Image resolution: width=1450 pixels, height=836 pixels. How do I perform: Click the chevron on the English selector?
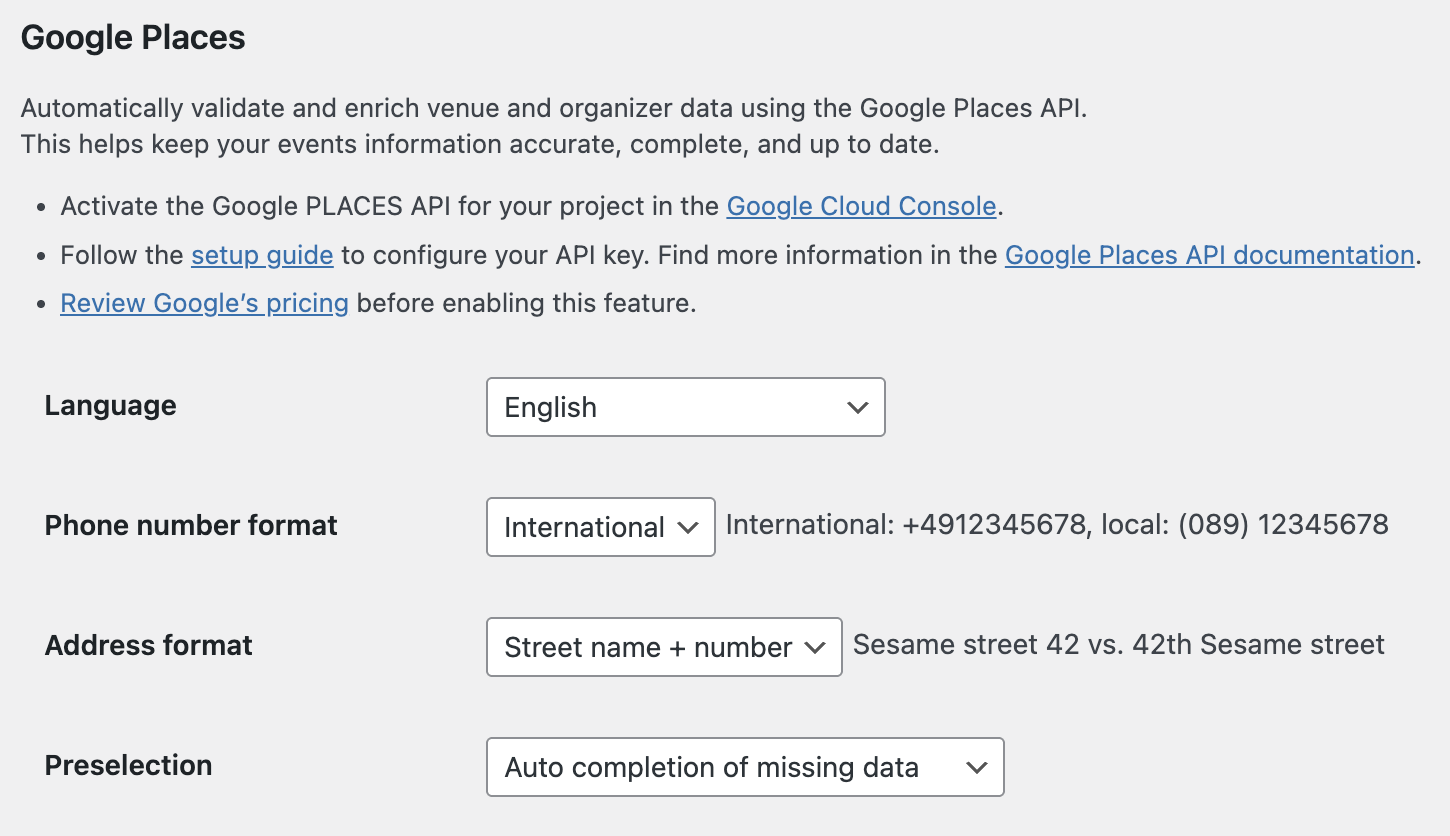(x=857, y=407)
